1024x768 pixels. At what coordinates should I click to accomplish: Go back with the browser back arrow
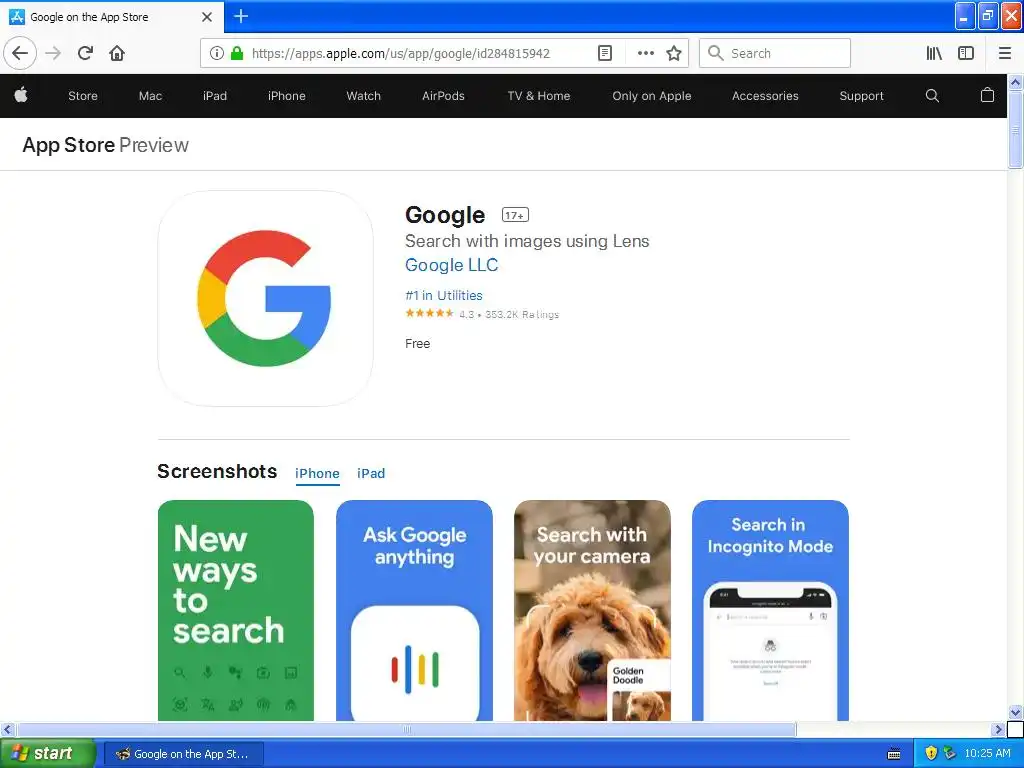pyautogui.click(x=20, y=53)
